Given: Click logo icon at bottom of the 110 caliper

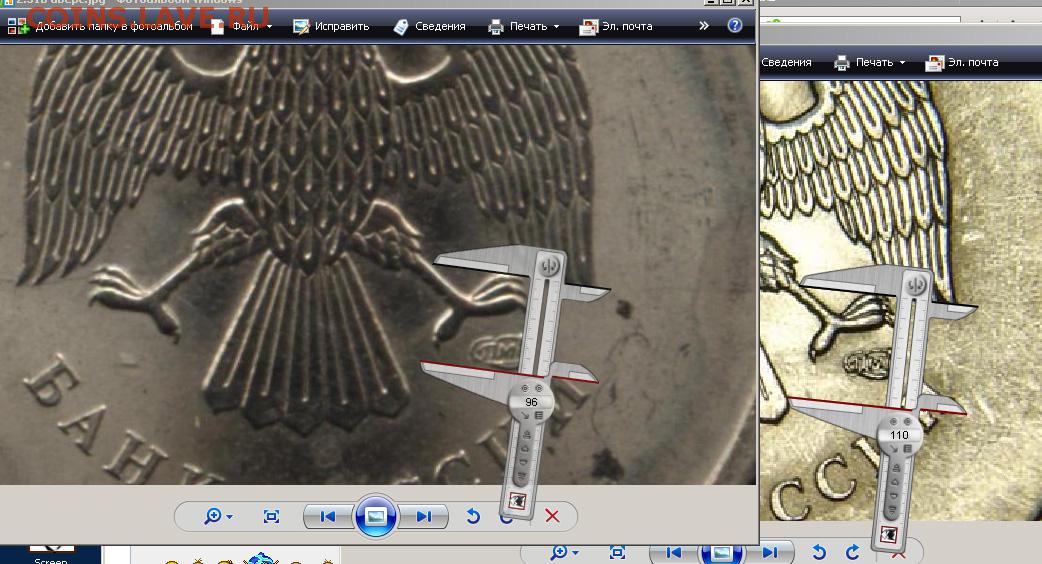Looking at the screenshot, I should pos(888,535).
